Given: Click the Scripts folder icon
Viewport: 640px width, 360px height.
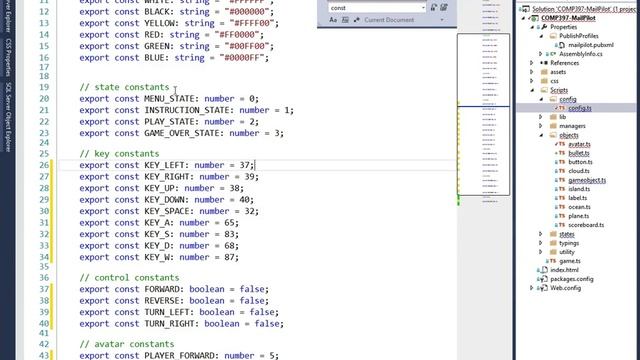Looking at the screenshot, I should pyautogui.click(x=544, y=90).
